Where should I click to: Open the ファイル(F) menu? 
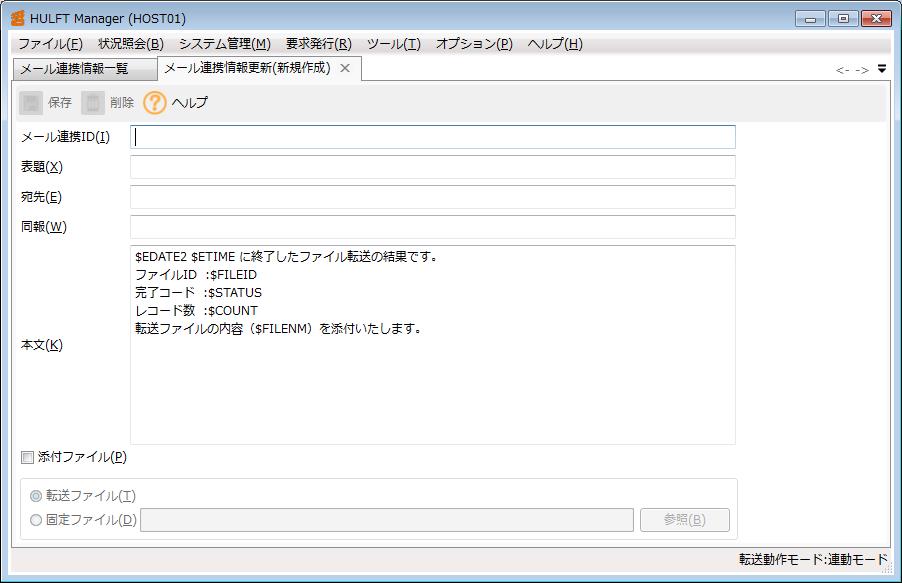click(51, 44)
